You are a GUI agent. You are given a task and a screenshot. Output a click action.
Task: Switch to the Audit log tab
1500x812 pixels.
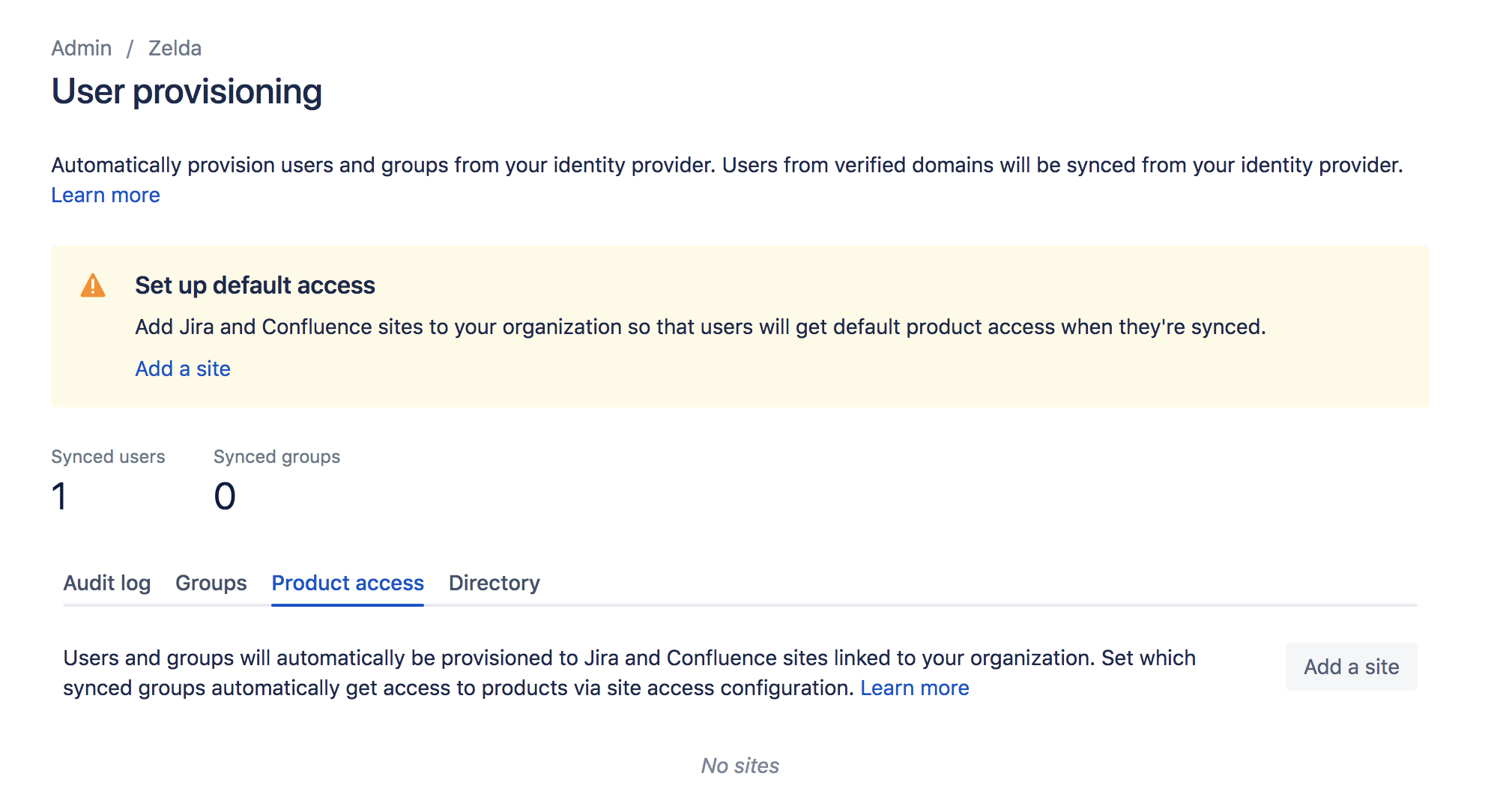point(107,583)
